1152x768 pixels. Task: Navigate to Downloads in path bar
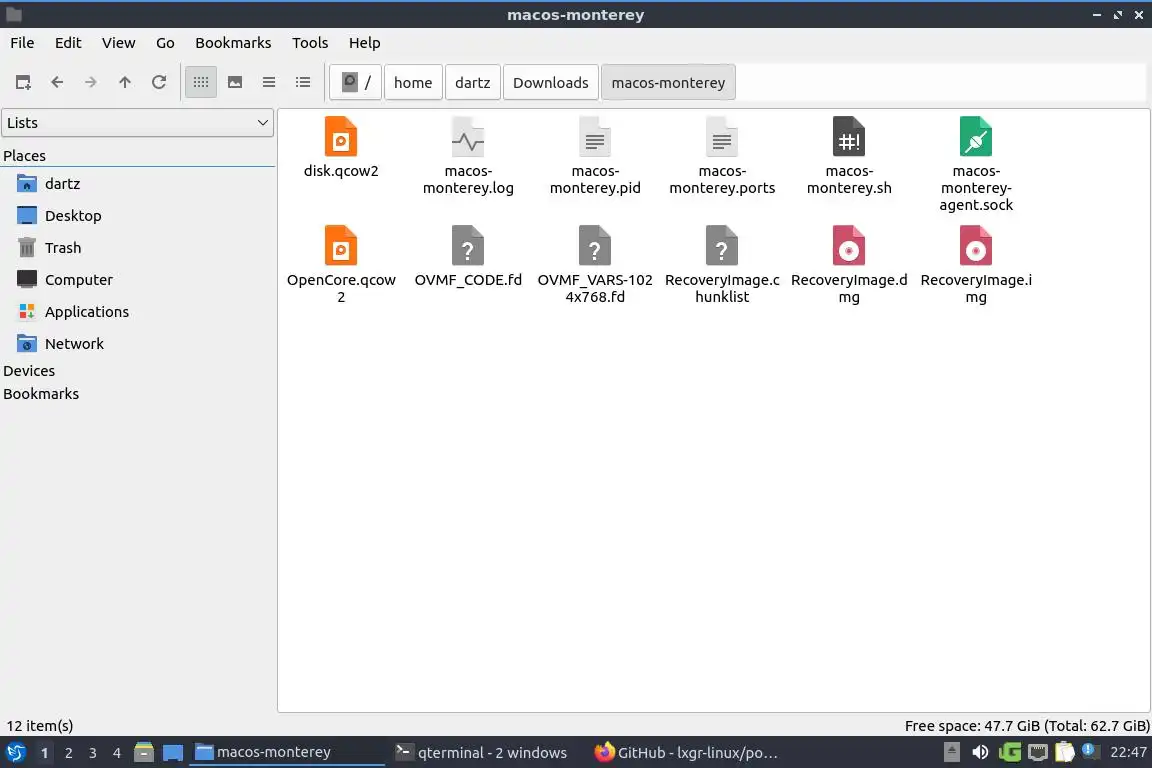click(550, 82)
